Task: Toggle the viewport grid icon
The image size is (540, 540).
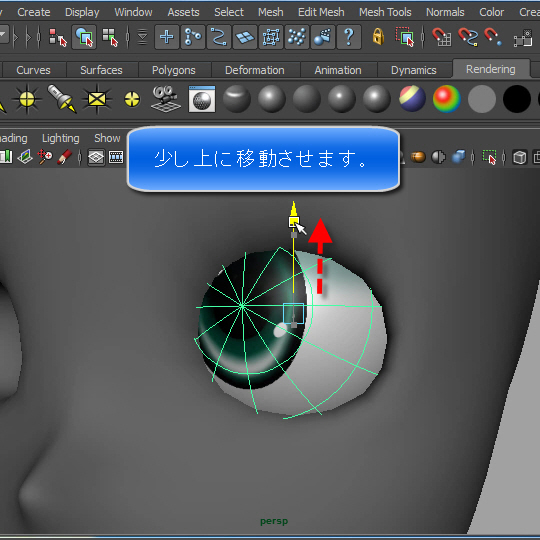Action: click(96, 157)
